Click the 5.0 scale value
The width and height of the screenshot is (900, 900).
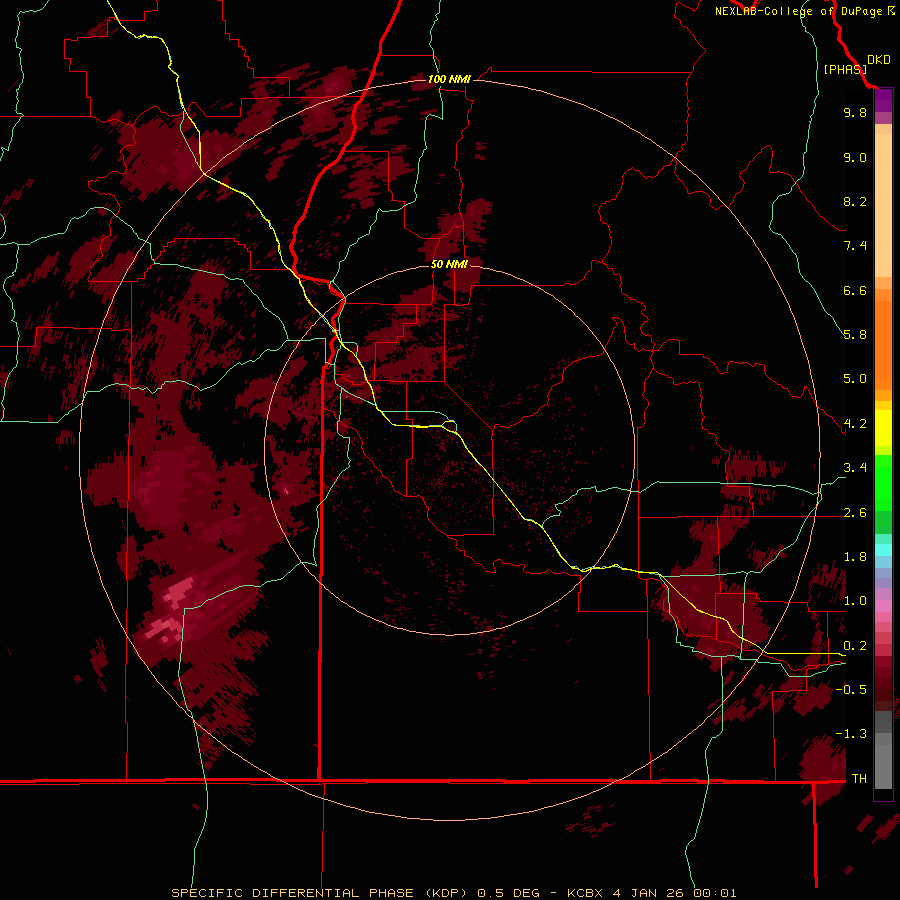point(855,379)
